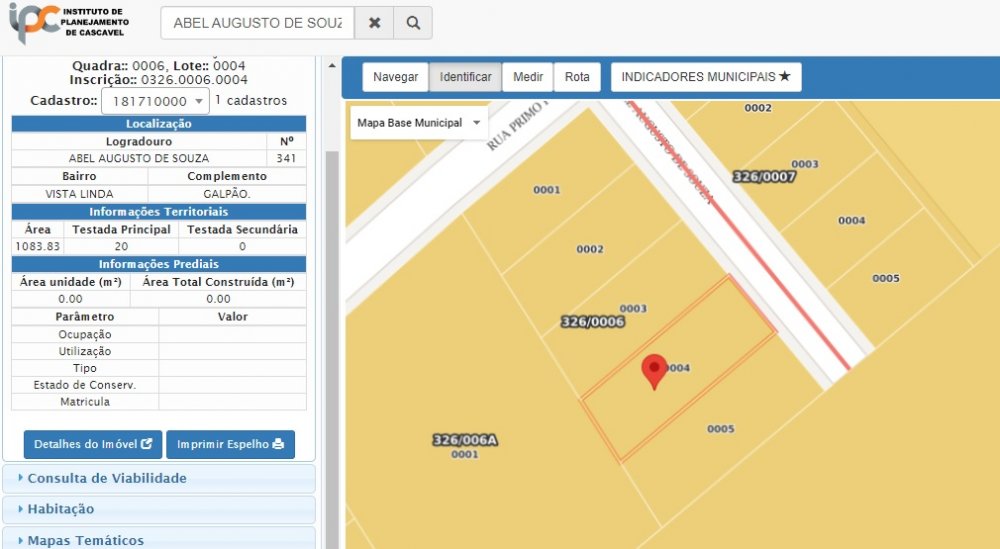Open INDICADORES MUNICIPAIS star button
Viewport: 1000px width, 549px height.
point(706,77)
